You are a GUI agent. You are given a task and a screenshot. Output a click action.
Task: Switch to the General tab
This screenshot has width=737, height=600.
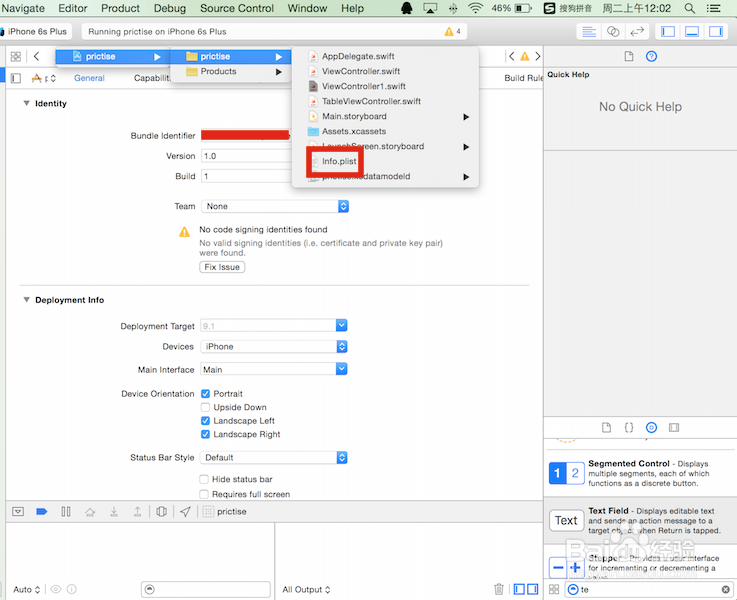[x=89, y=78]
